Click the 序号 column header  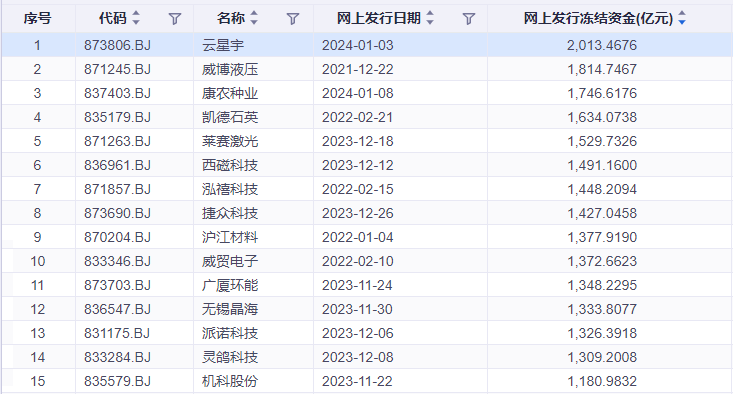pyautogui.click(x=37, y=18)
